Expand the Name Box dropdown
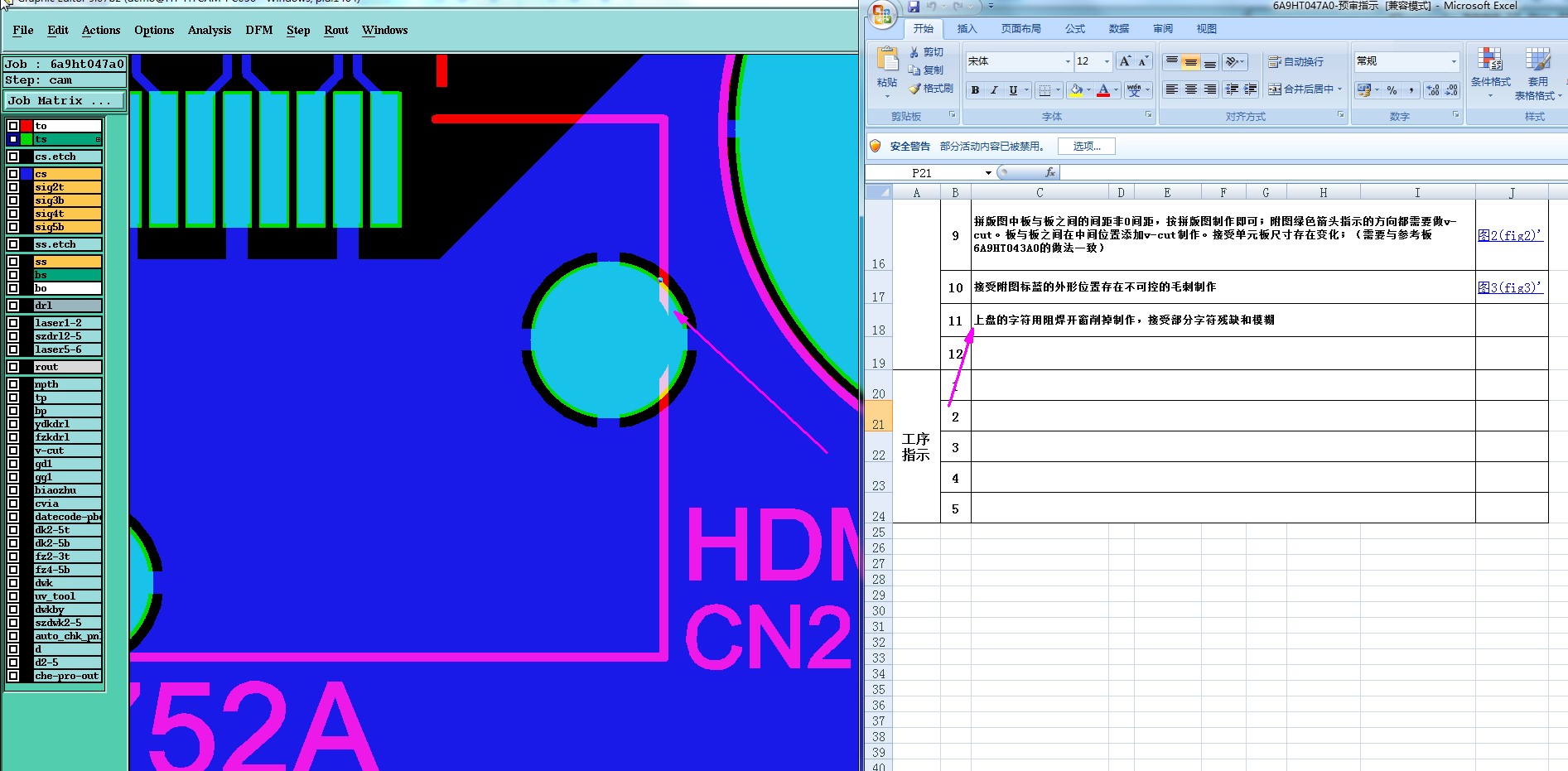The image size is (1568, 771). click(988, 172)
